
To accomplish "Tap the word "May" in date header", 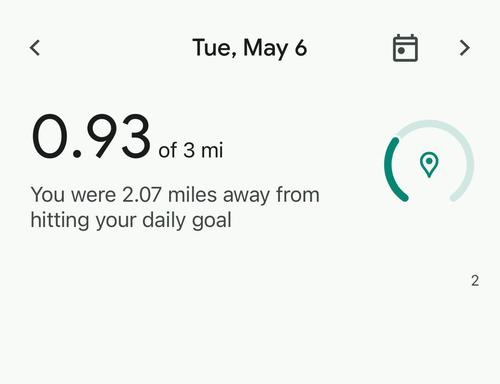I will 266,49.
